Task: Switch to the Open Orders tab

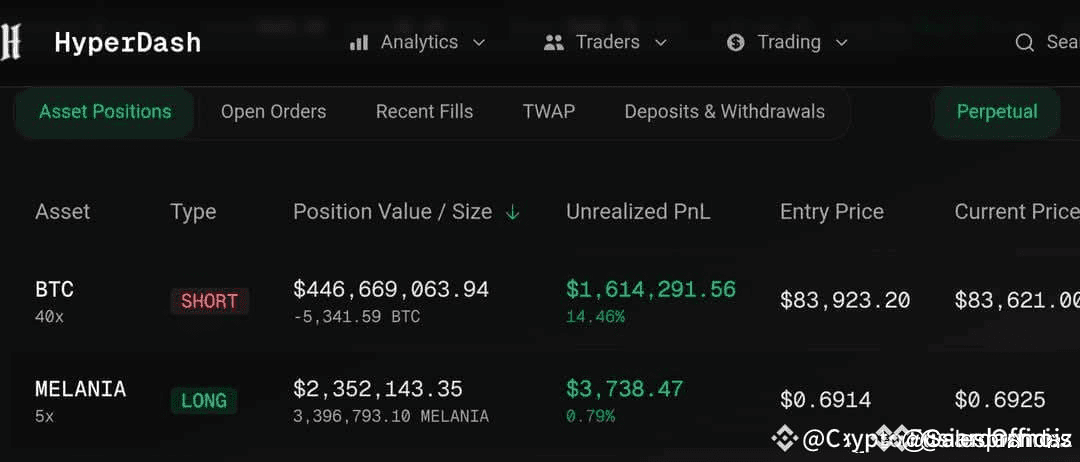Action: [273, 112]
